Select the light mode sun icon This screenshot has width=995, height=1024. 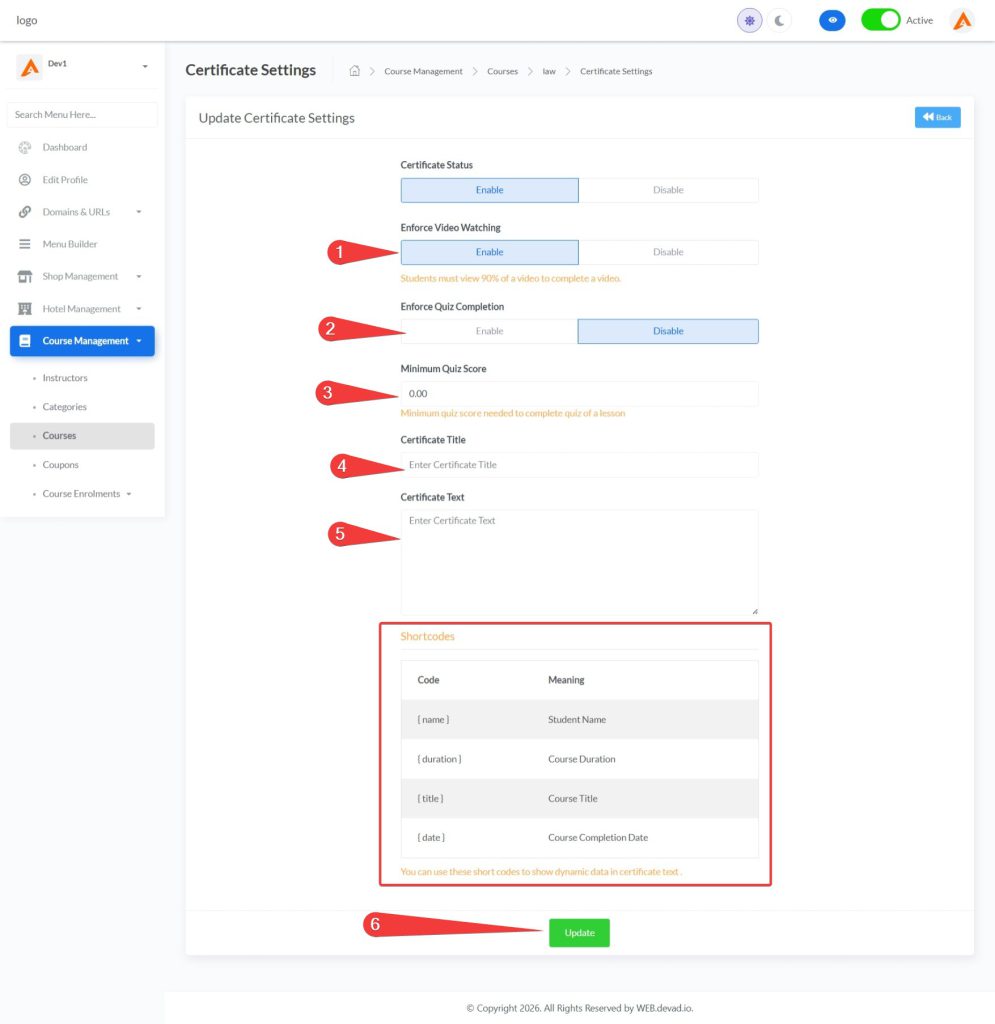749,20
